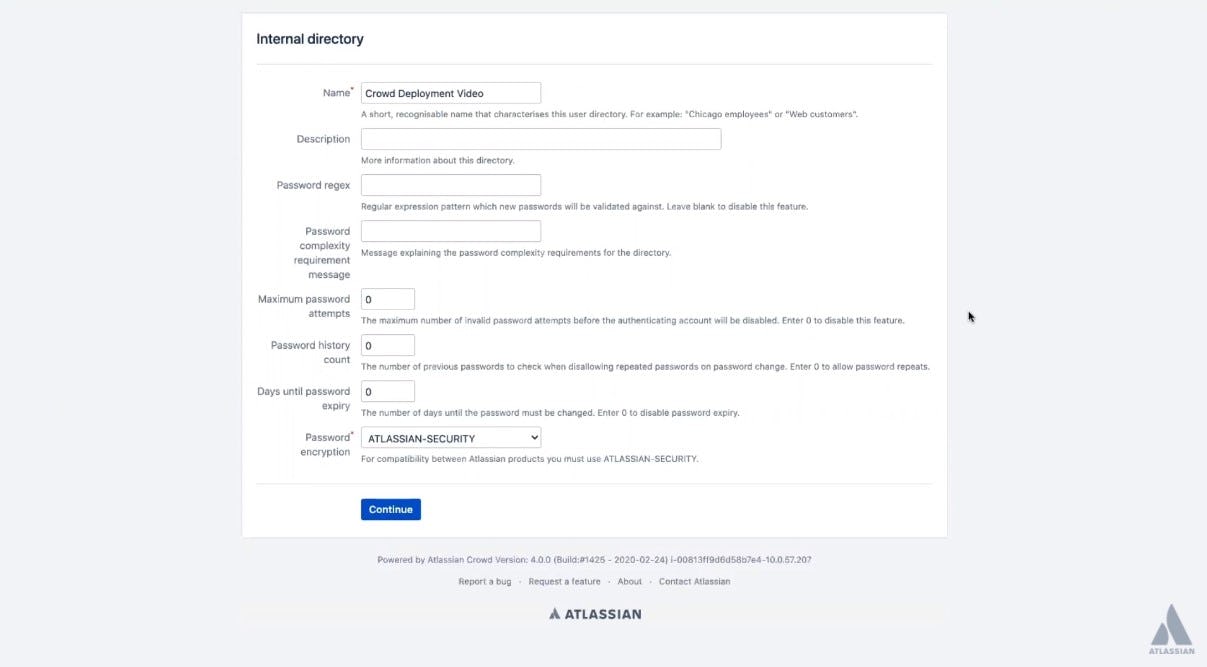Image resolution: width=1207 pixels, height=667 pixels.
Task: Select the Password history count field
Action: pyautogui.click(x=387, y=344)
